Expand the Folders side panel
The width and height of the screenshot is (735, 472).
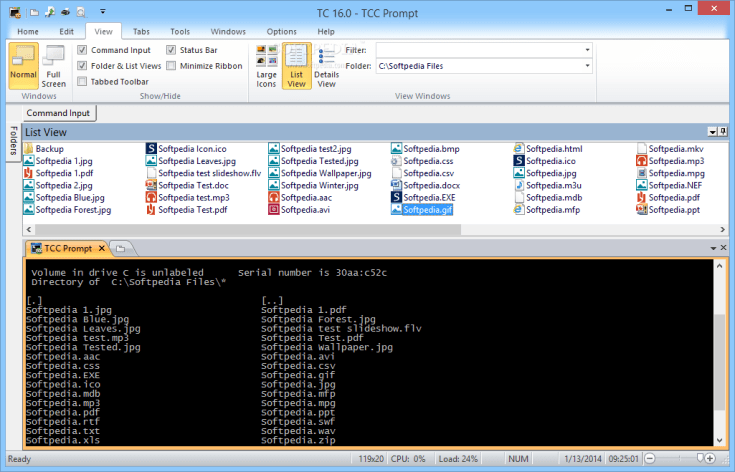pyautogui.click(x=14, y=141)
